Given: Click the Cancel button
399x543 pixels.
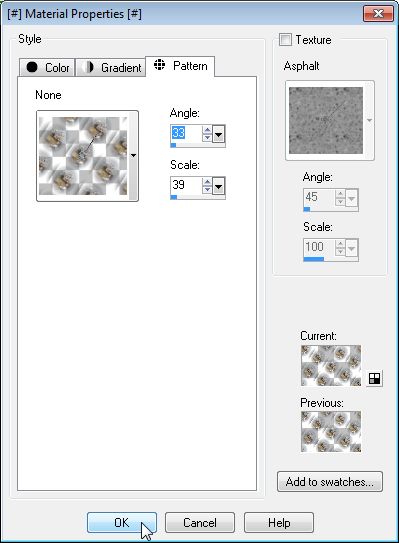Looking at the screenshot, I should [x=200, y=523].
